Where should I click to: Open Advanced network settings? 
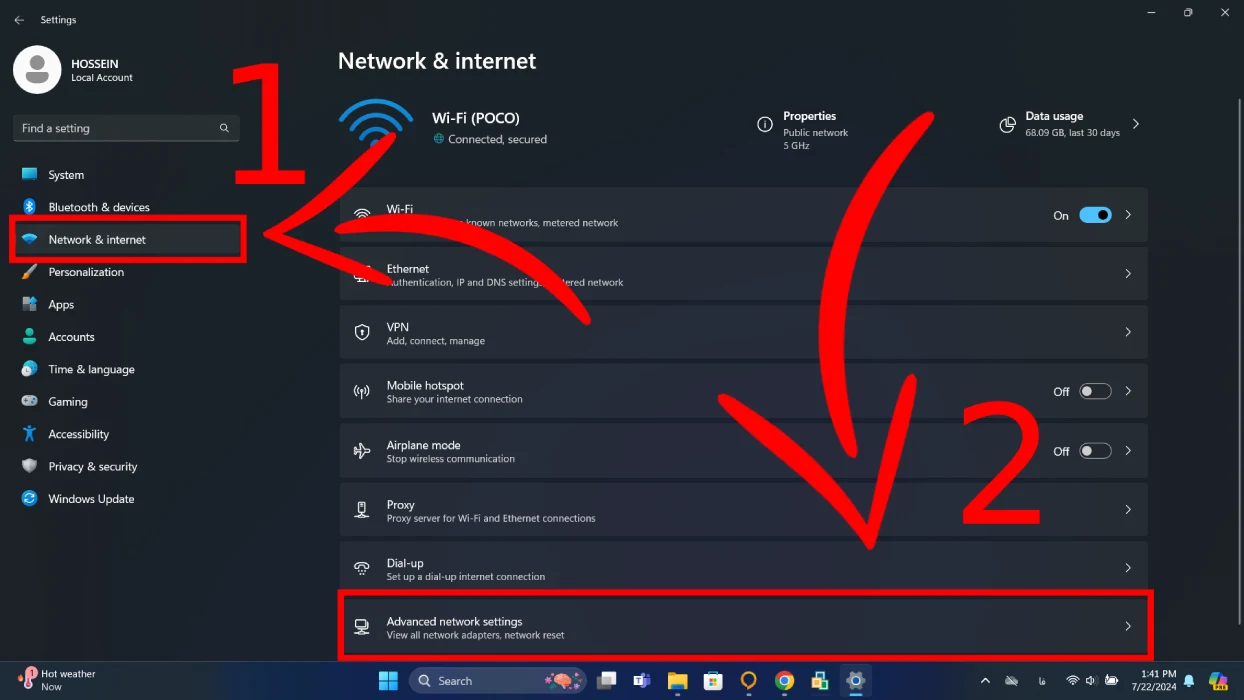(745, 627)
